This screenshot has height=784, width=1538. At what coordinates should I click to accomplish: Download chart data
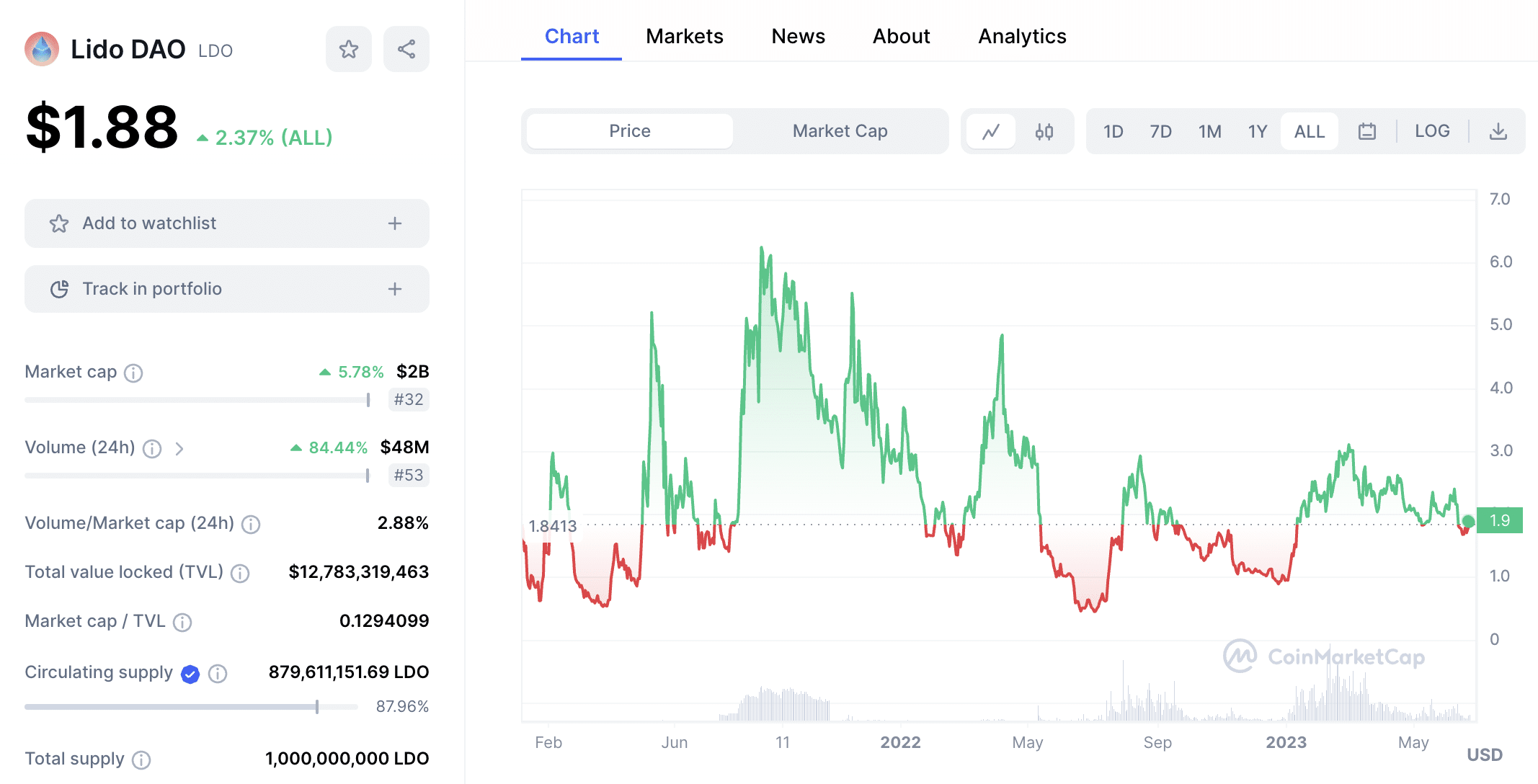(x=1498, y=131)
